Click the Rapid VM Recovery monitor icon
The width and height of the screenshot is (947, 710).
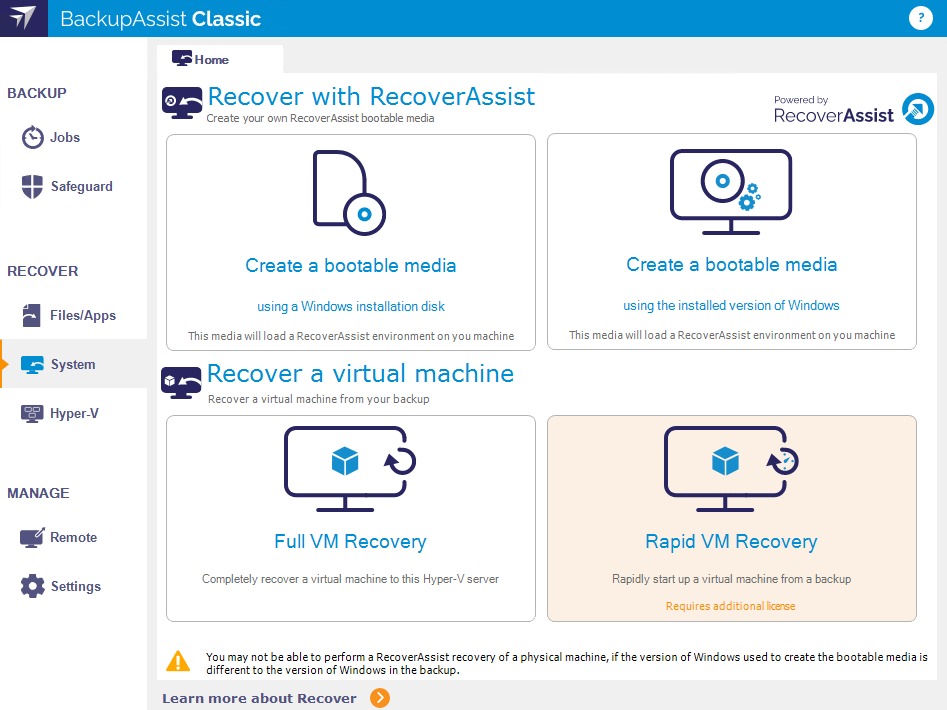[731, 469]
